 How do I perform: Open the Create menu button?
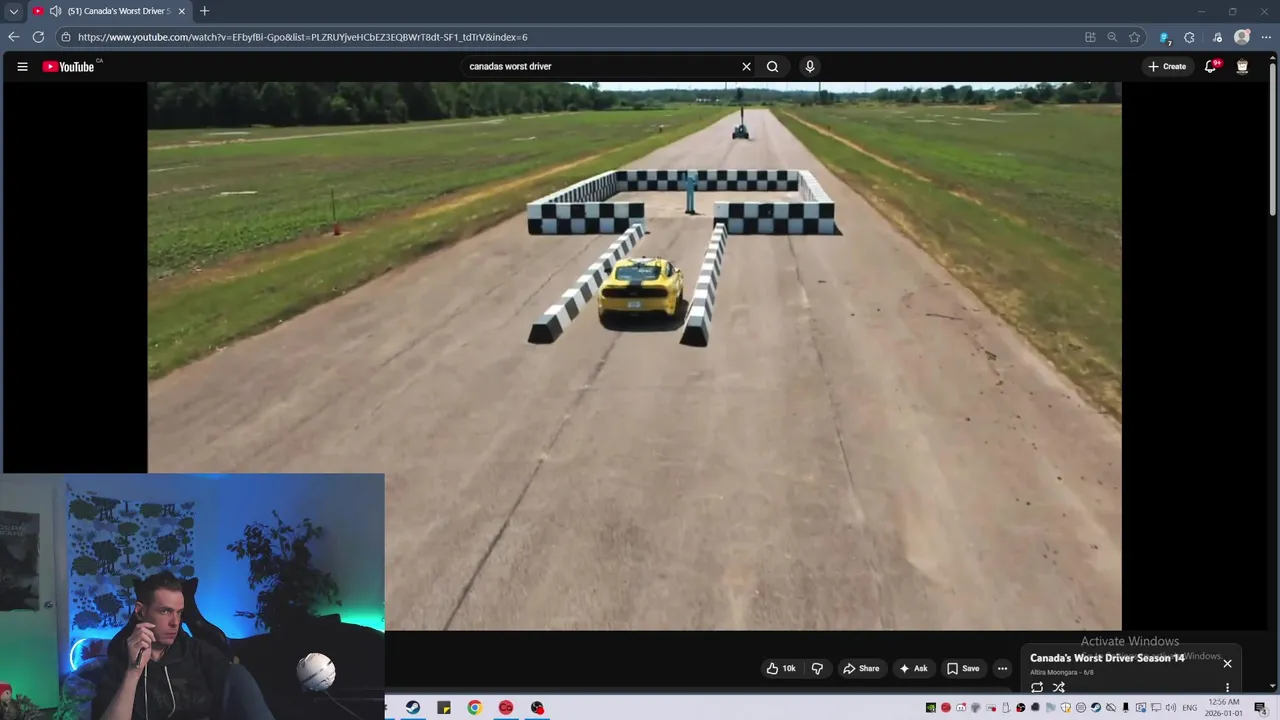click(1167, 67)
